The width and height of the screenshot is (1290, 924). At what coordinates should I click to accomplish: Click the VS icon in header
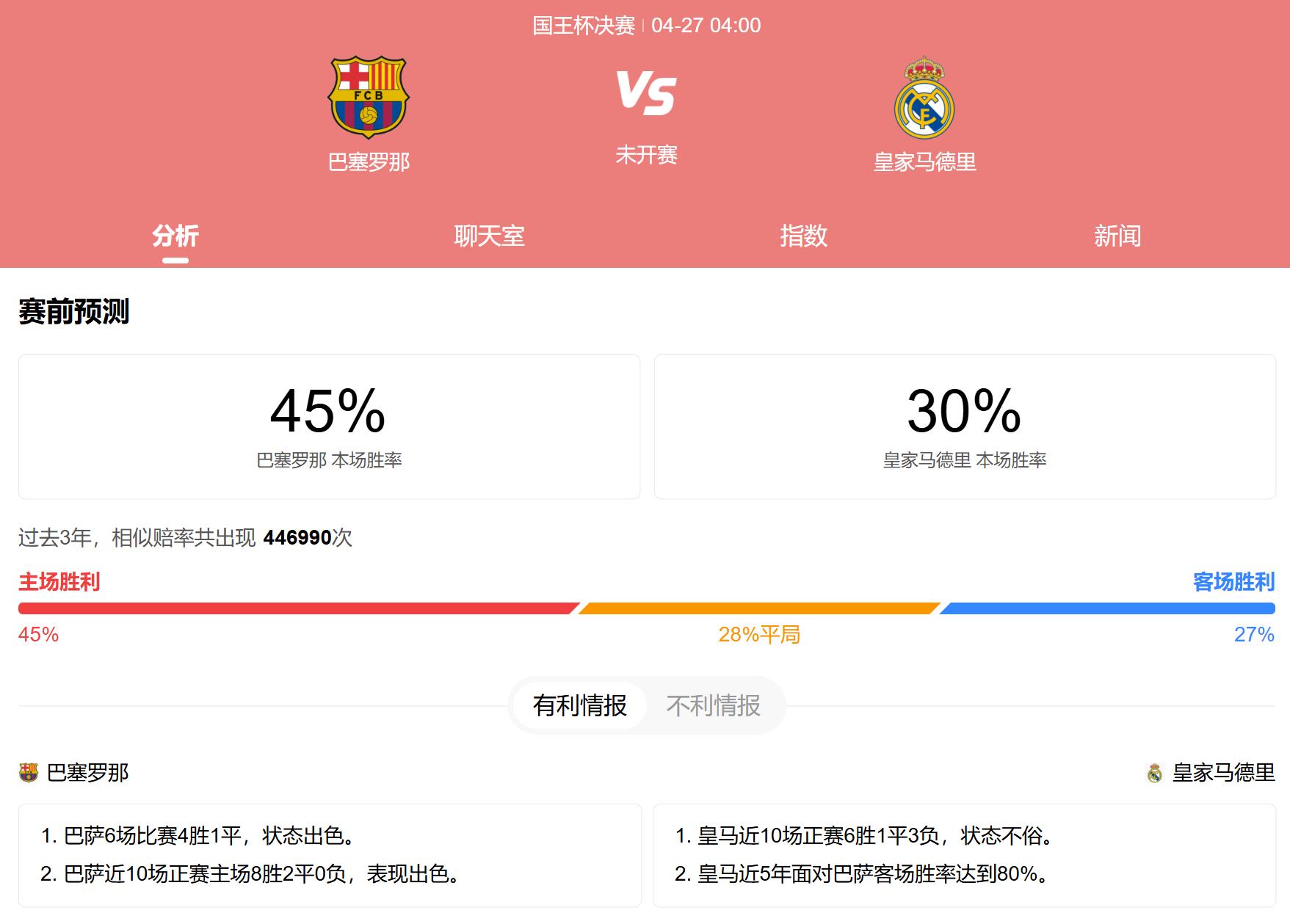pos(646,93)
